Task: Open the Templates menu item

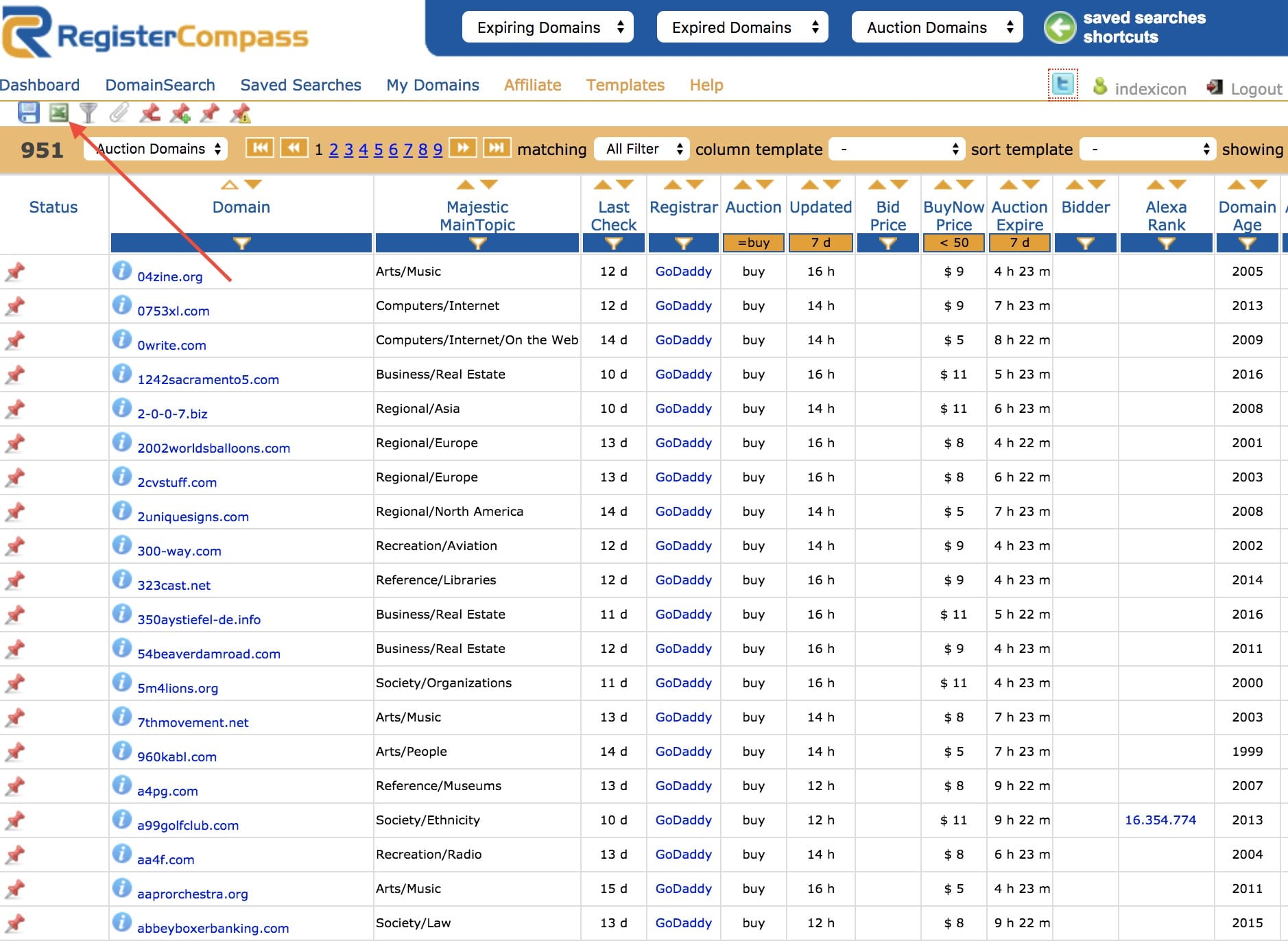Action: 625,84
